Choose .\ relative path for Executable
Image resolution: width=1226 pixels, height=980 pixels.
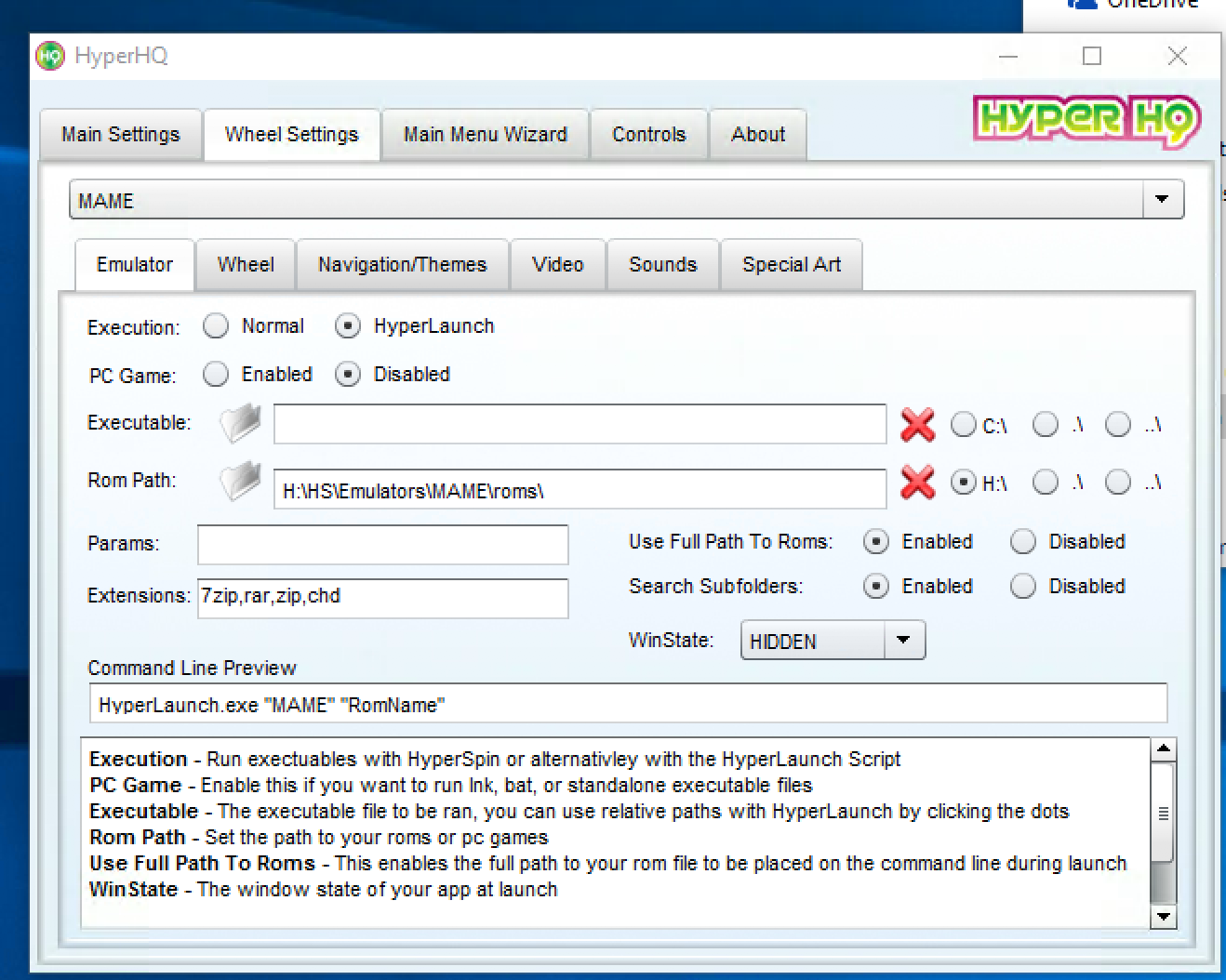click(1046, 425)
